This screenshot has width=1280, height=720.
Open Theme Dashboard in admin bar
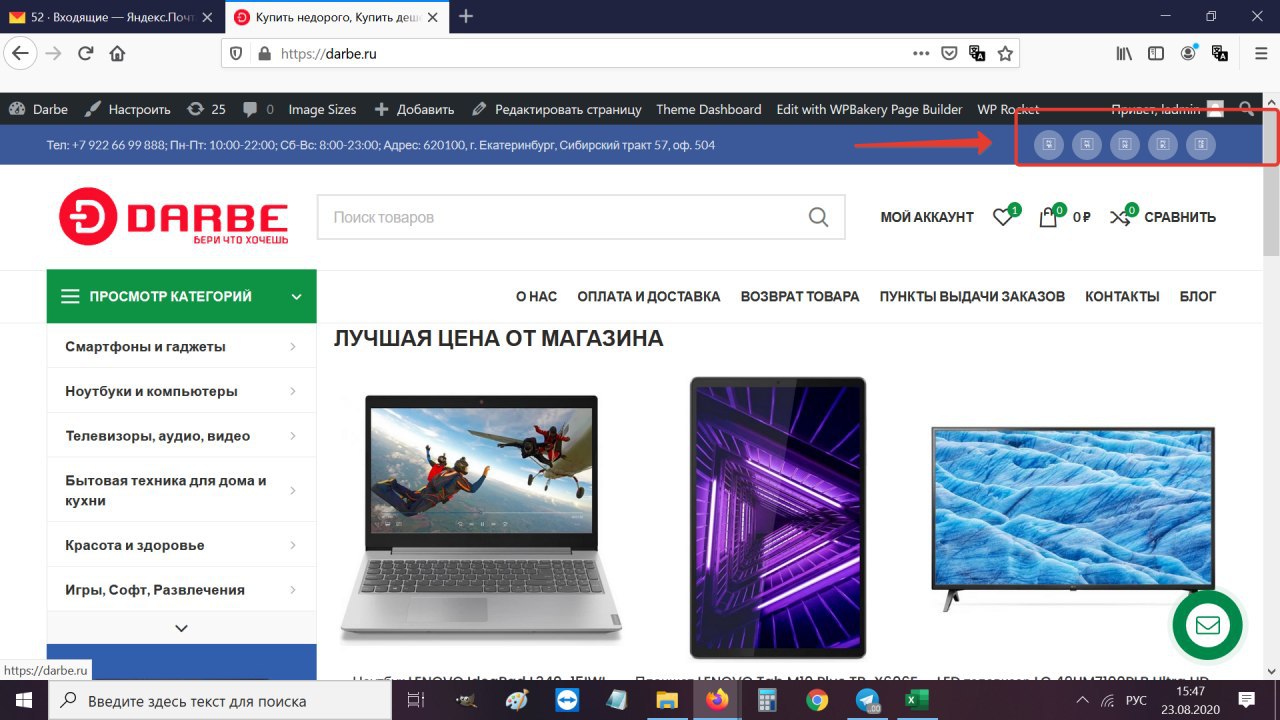(709, 109)
